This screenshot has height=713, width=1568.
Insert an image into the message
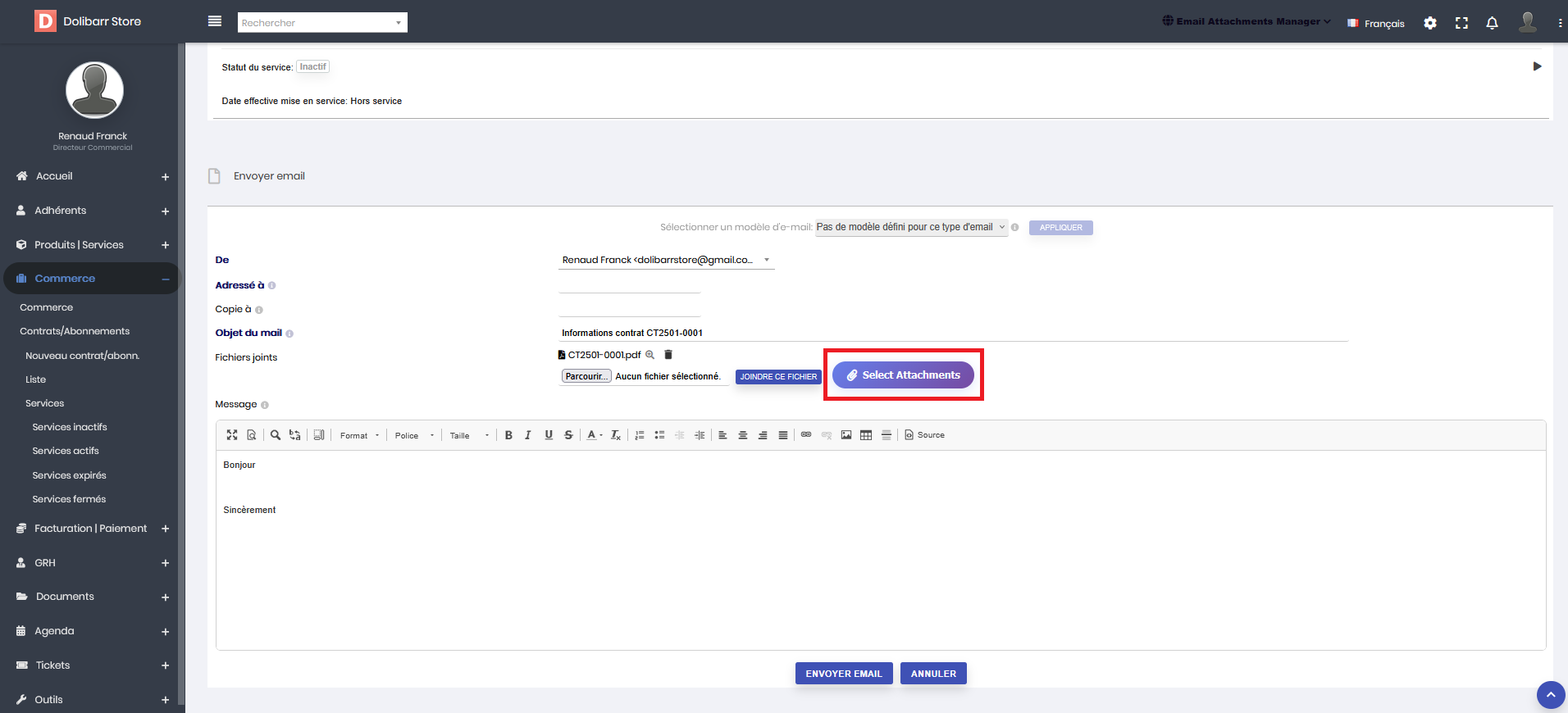(846, 435)
